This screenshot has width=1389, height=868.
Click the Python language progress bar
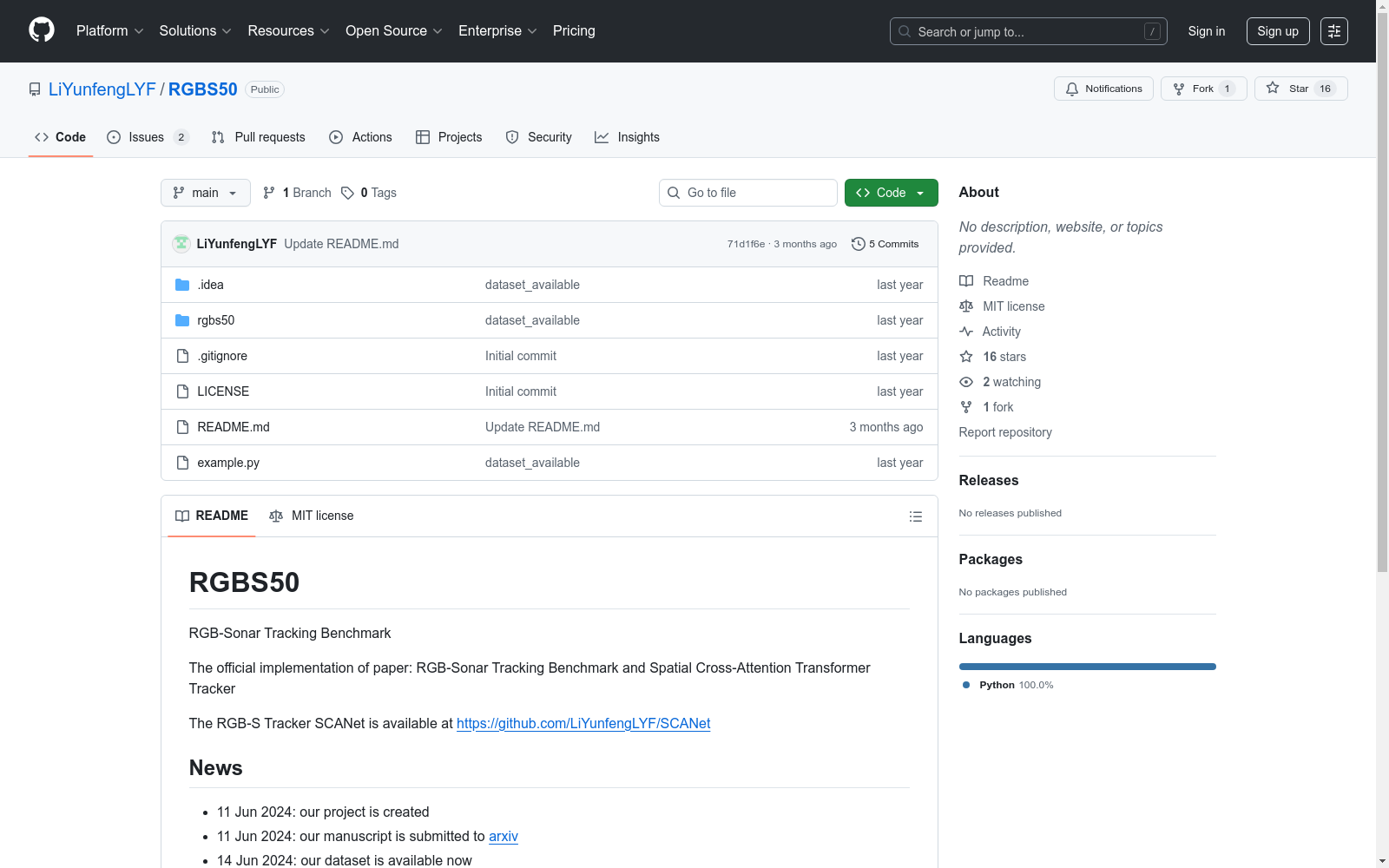coord(1088,667)
